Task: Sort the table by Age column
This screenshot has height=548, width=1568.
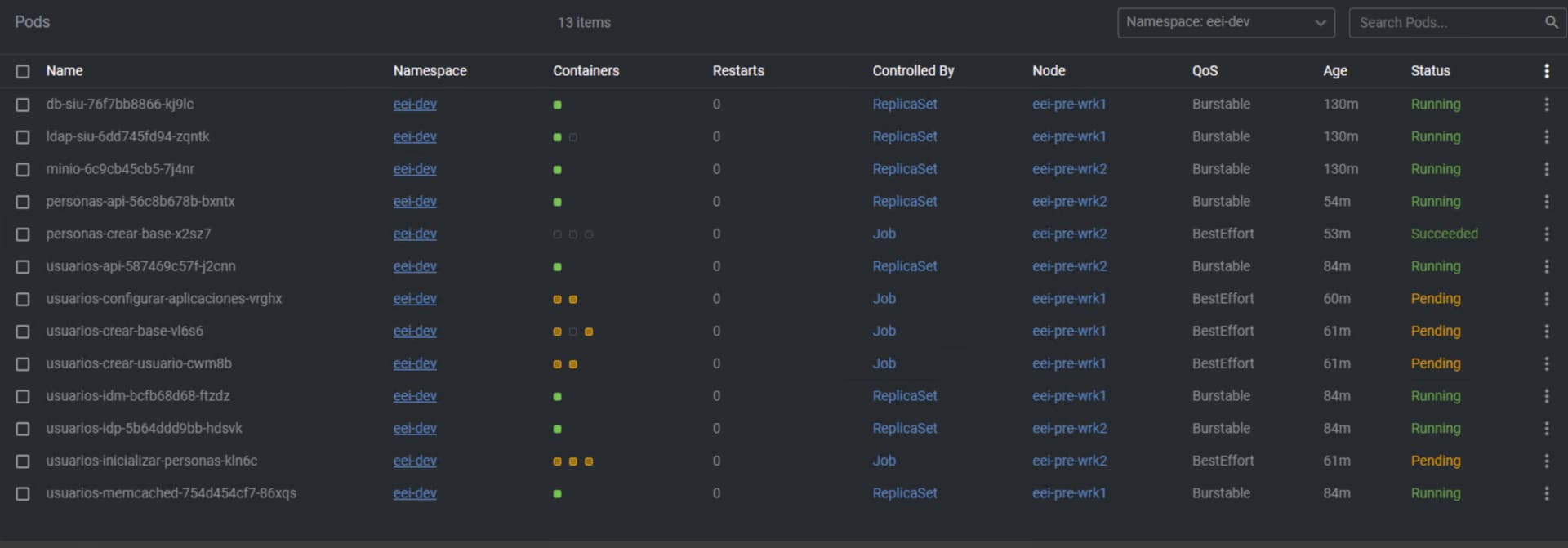Action: click(1334, 71)
